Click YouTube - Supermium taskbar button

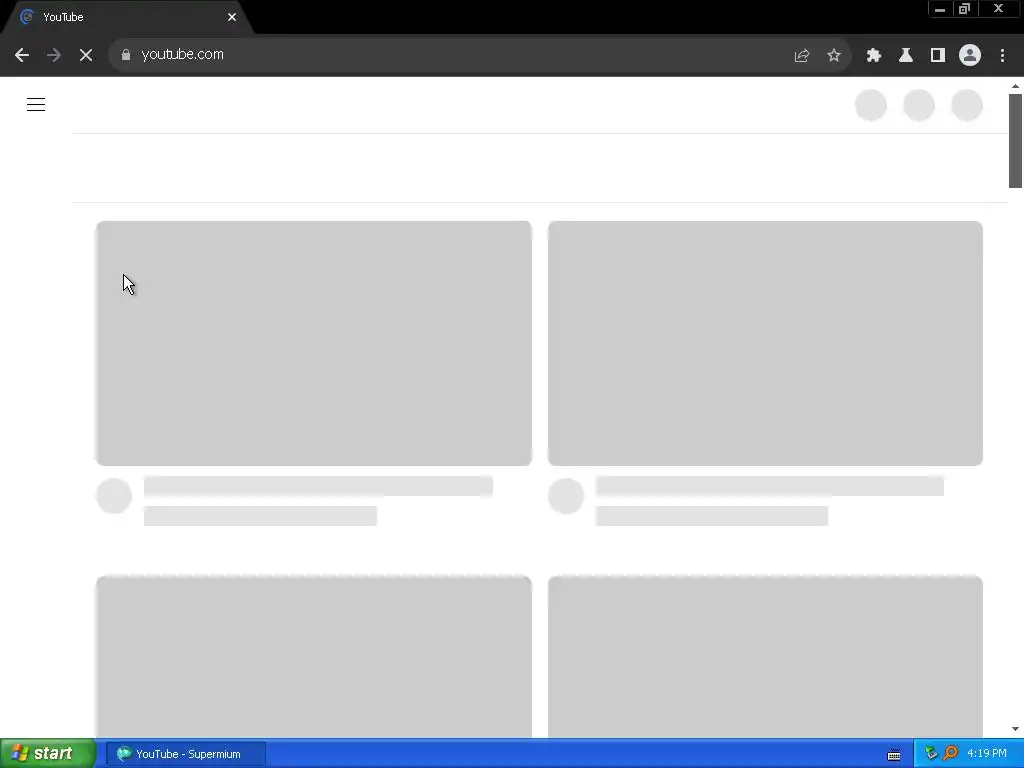coord(185,754)
